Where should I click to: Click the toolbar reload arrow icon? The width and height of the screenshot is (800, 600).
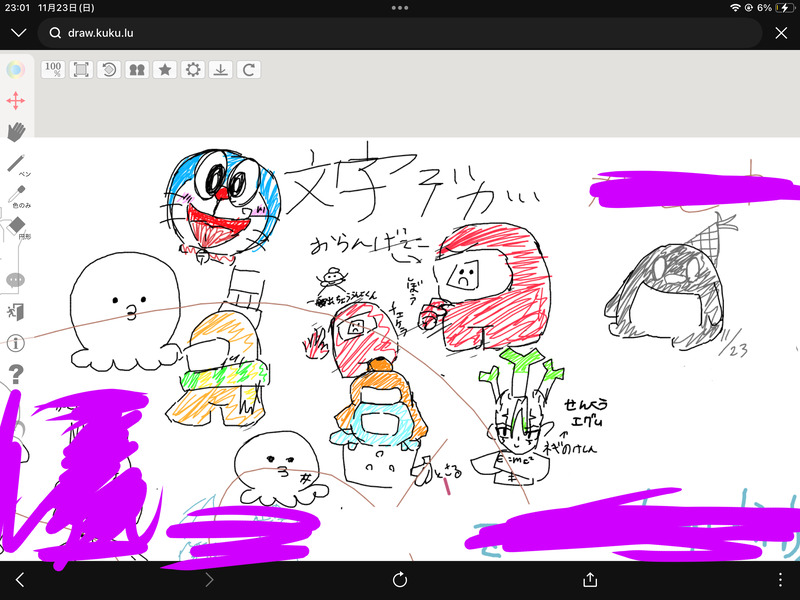point(248,69)
